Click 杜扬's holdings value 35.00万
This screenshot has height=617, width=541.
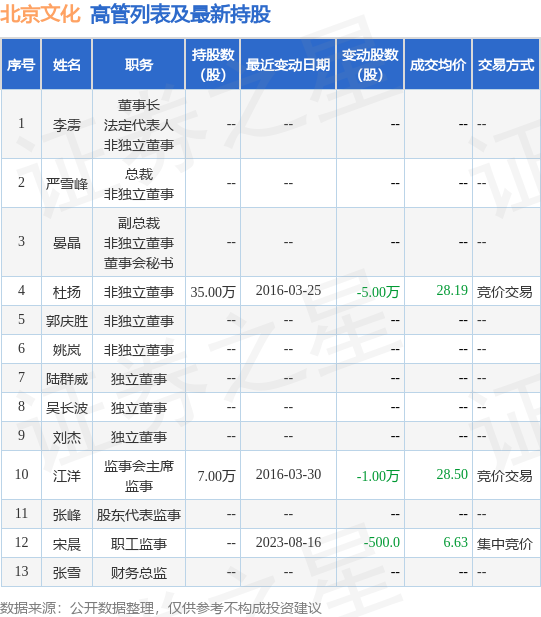pos(213,292)
